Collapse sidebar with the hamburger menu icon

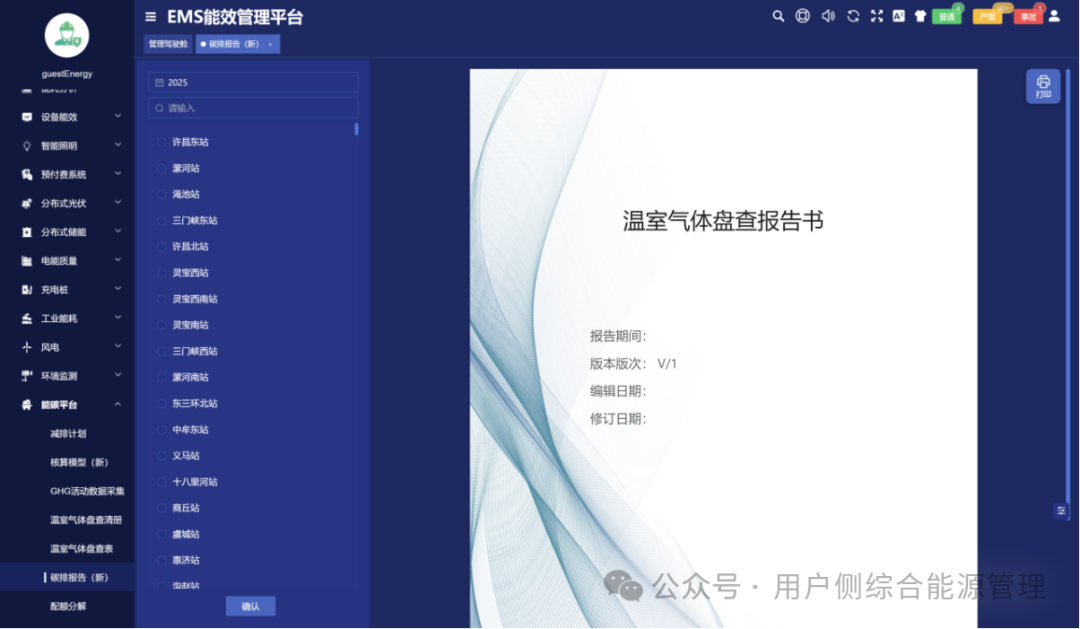point(150,16)
